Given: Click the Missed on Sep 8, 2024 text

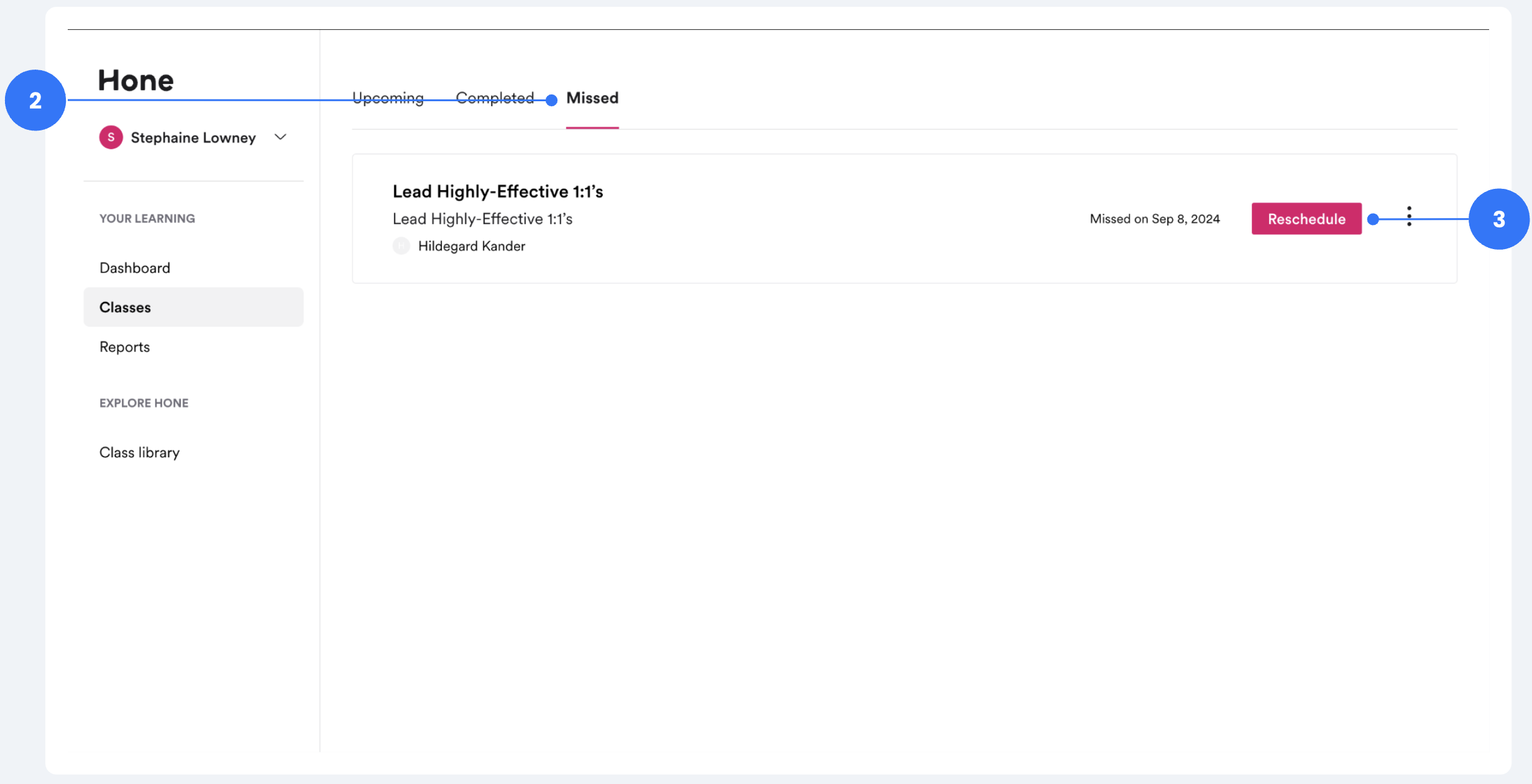Looking at the screenshot, I should point(1154,219).
